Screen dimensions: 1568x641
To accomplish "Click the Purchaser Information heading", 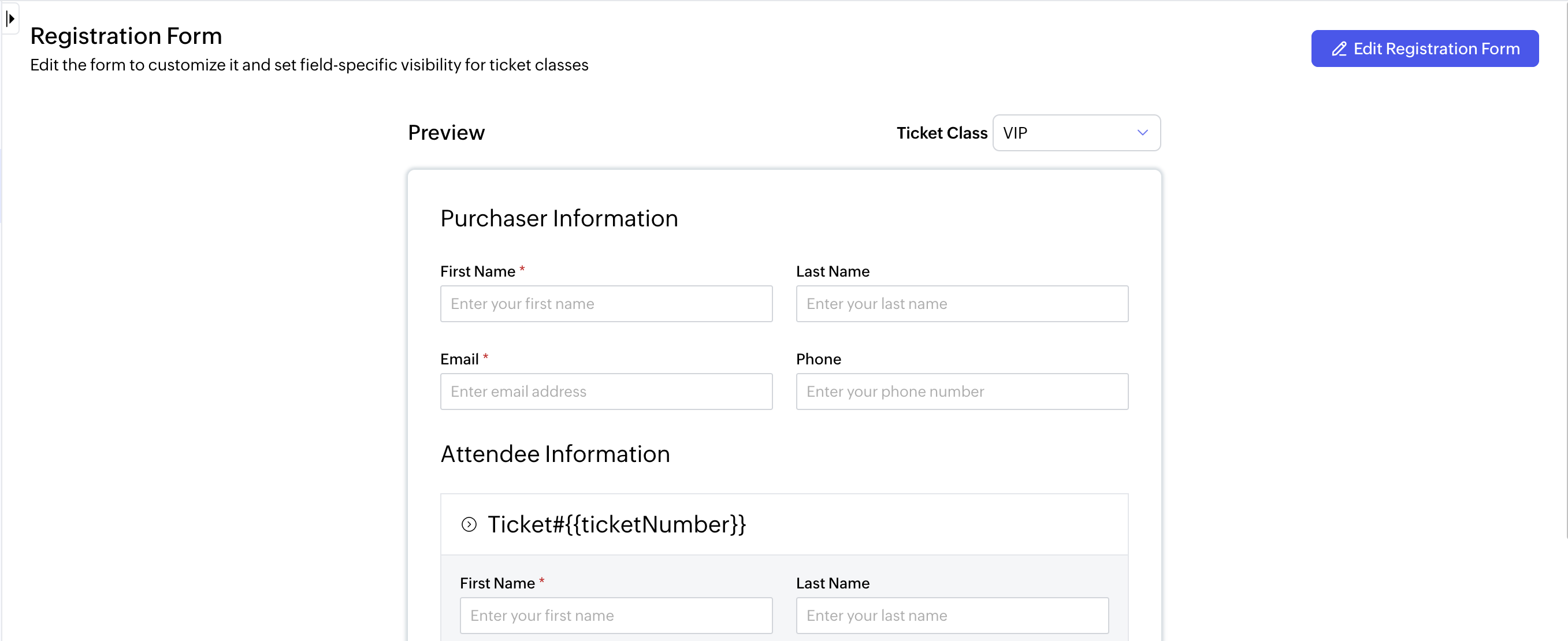I will click(559, 218).
